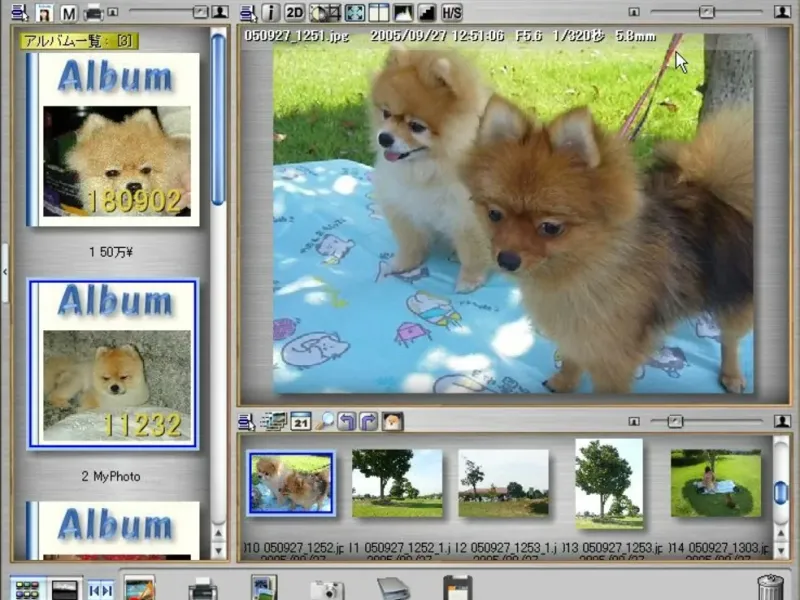The width and height of the screenshot is (800, 600).
Task: Click the digital camera icon in bottom bar
Action: tap(326, 588)
